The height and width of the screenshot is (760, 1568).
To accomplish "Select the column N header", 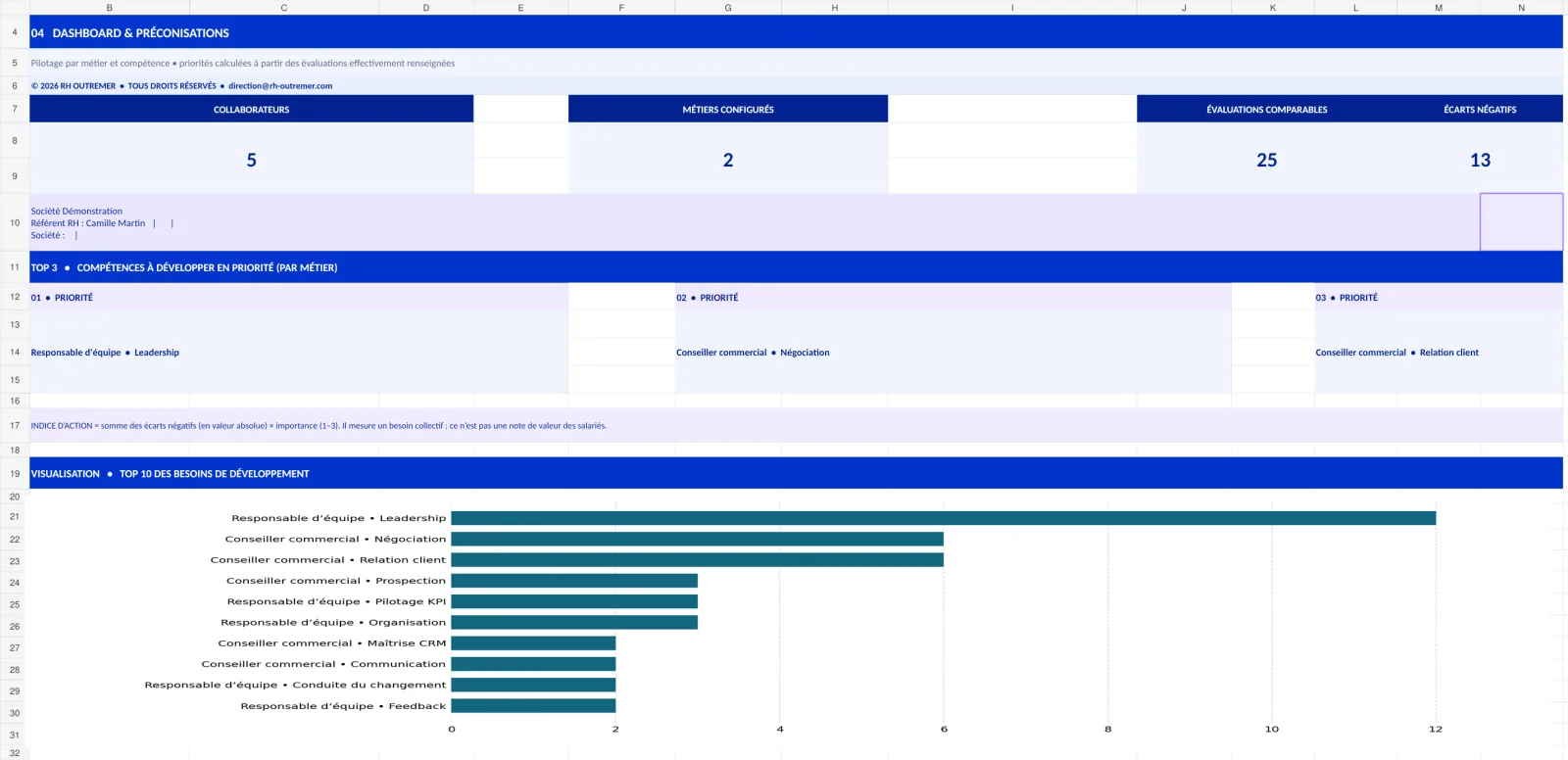I will tap(1521, 8).
